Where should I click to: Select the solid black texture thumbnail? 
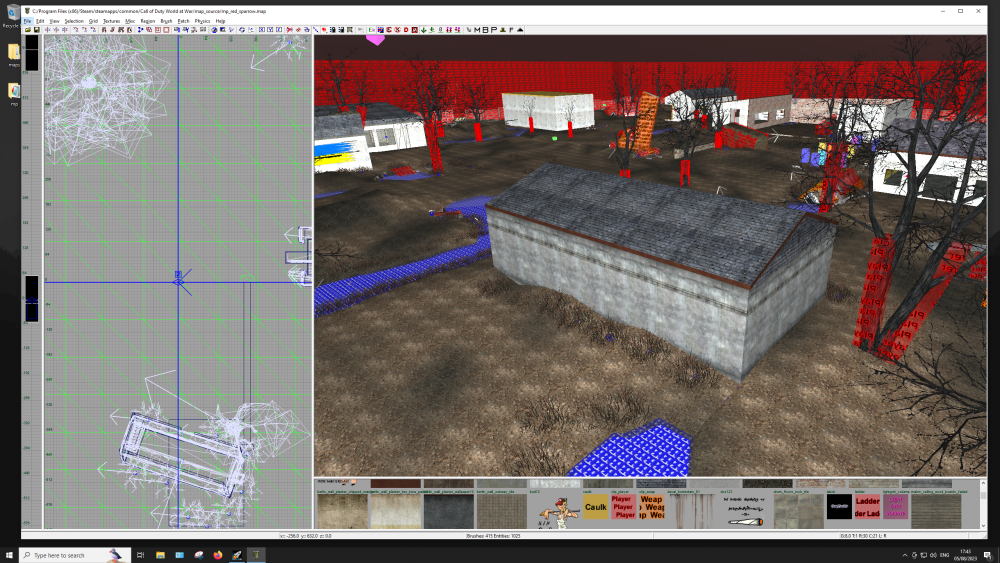point(839,507)
